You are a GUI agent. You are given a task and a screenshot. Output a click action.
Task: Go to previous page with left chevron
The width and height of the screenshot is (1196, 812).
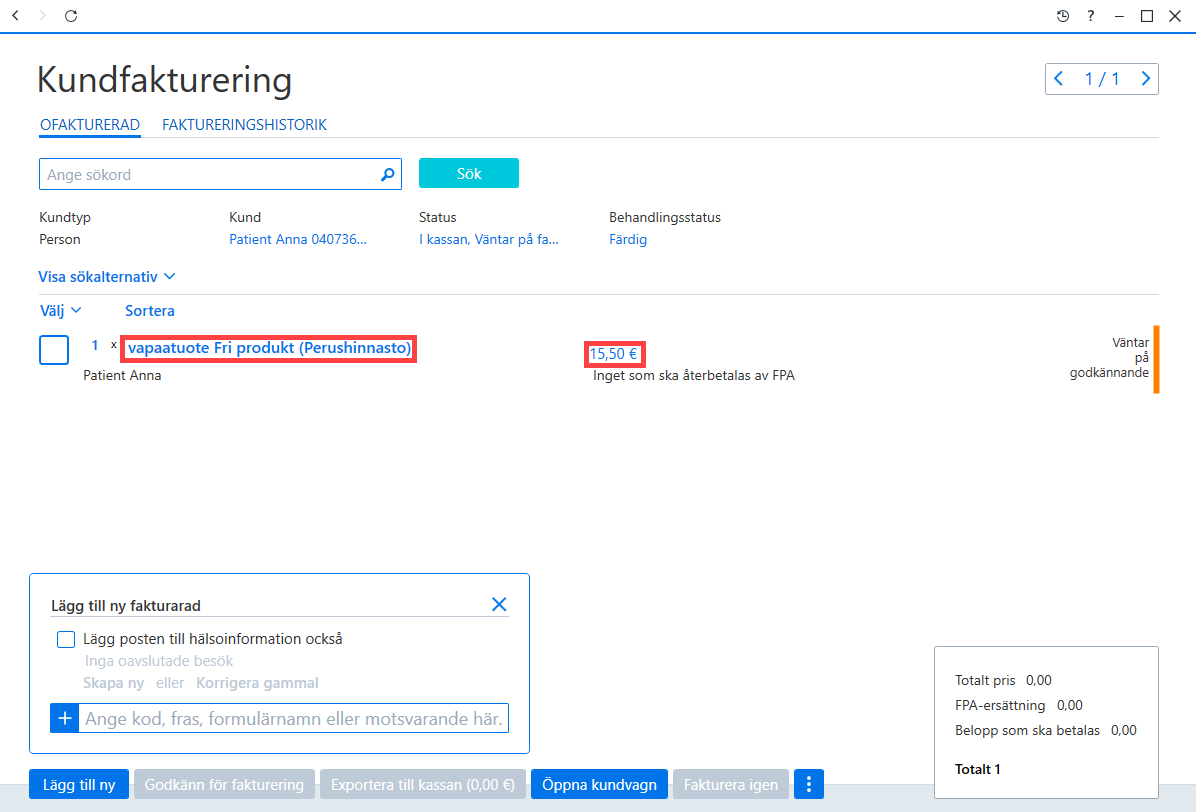pyautogui.click(x=1059, y=79)
